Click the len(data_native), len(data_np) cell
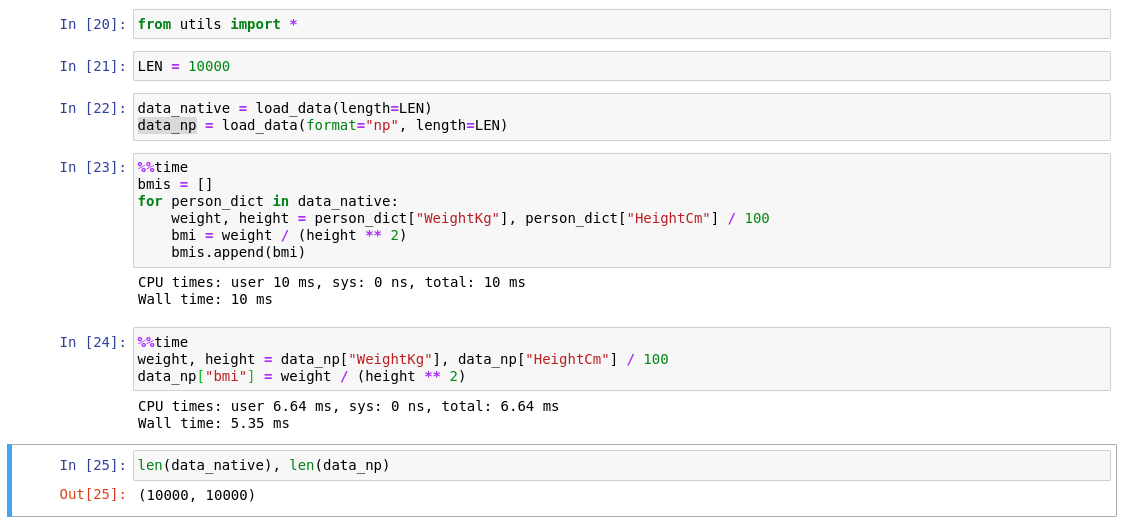 (621, 465)
